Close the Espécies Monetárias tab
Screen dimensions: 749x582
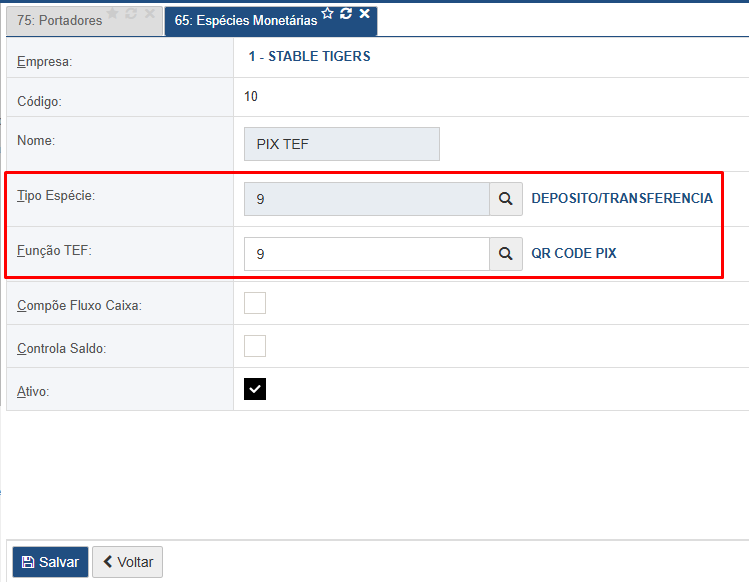pos(364,13)
